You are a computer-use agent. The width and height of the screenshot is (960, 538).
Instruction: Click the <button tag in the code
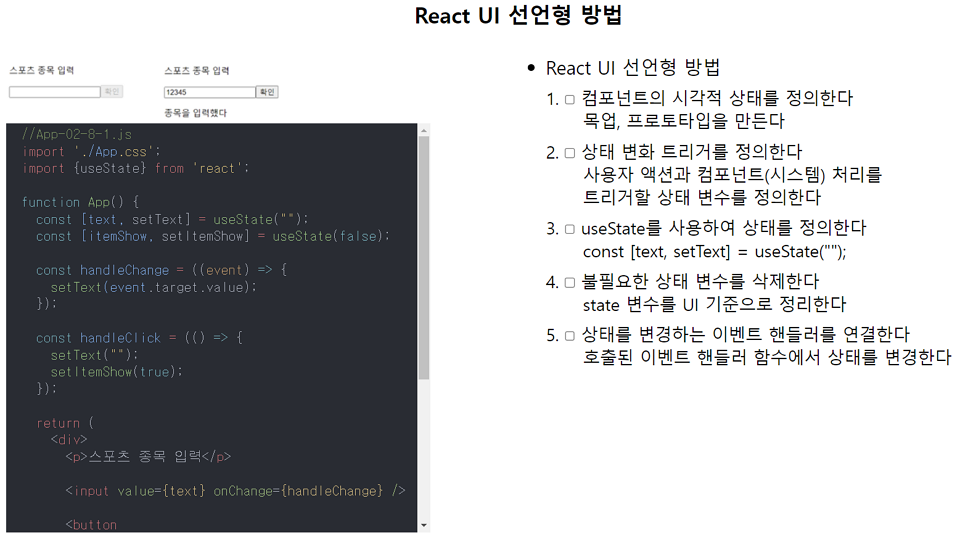click(91, 525)
